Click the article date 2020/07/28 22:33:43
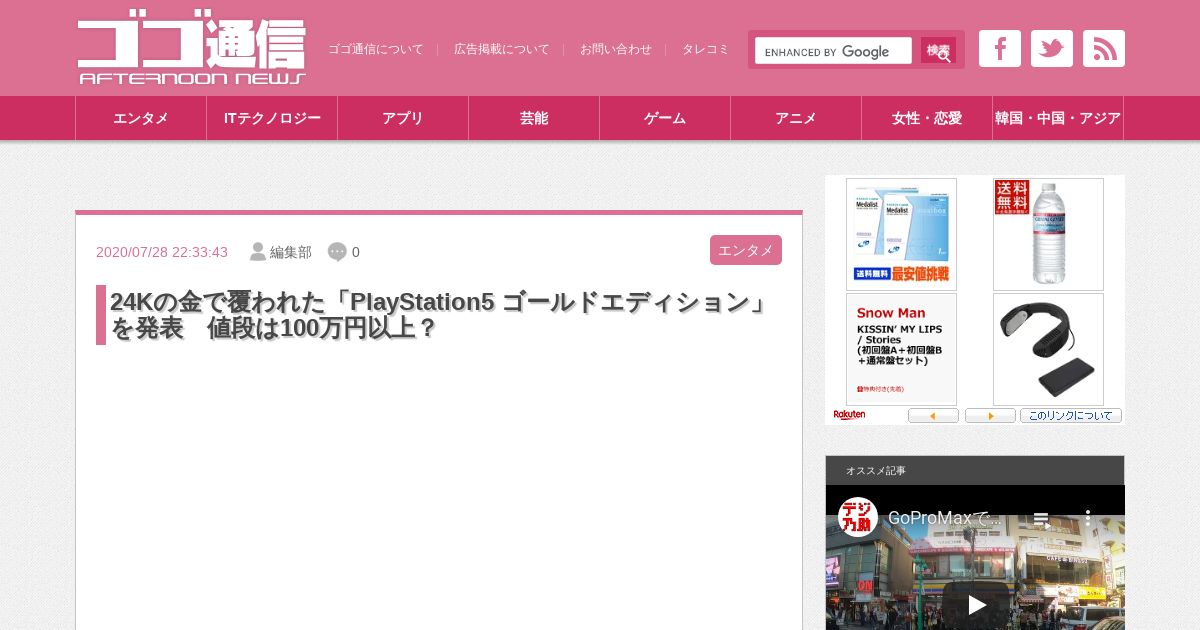1200x630 pixels. tap(162, 252)
